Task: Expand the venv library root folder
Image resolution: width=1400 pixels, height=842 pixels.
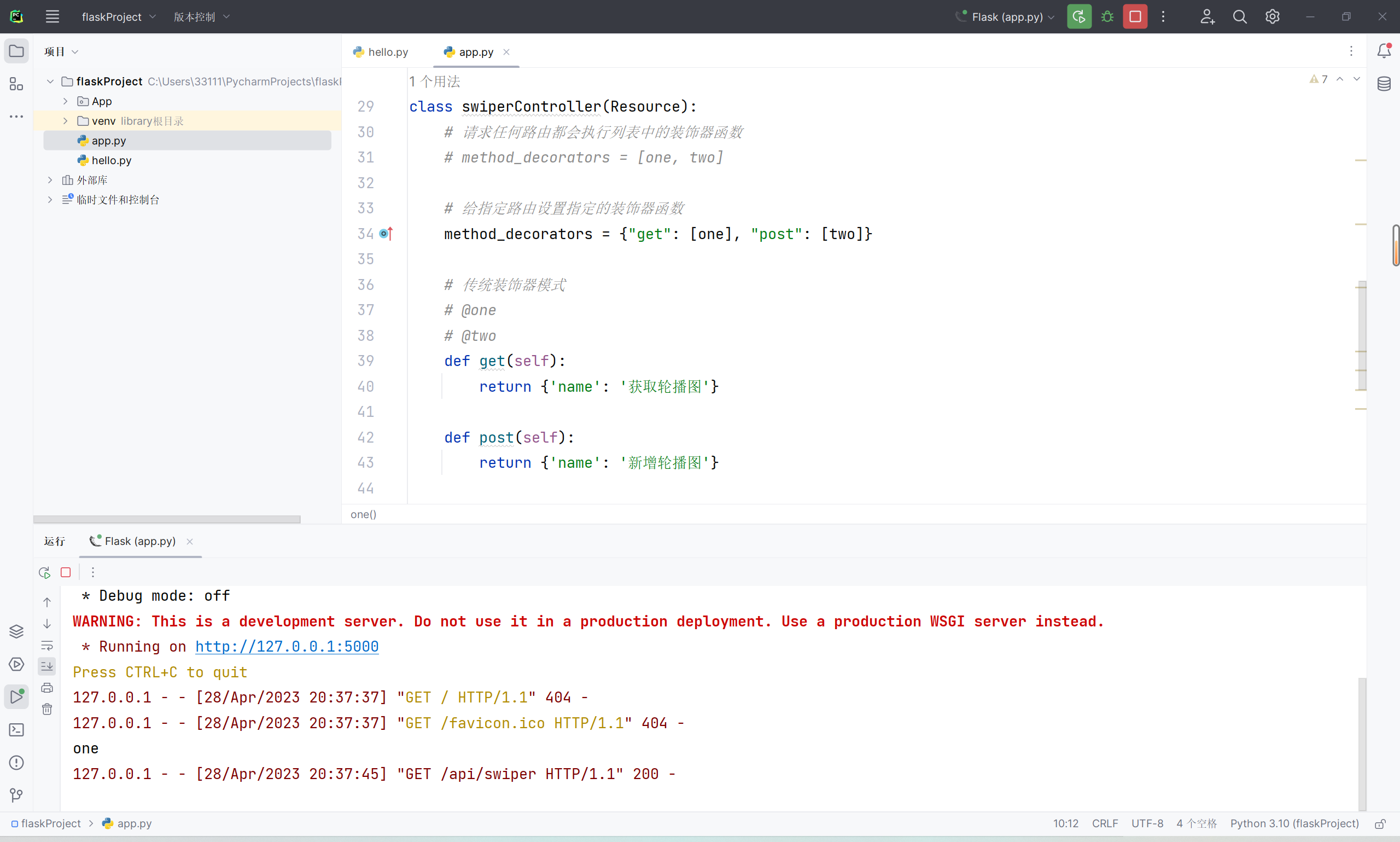Action: point(65,121)
